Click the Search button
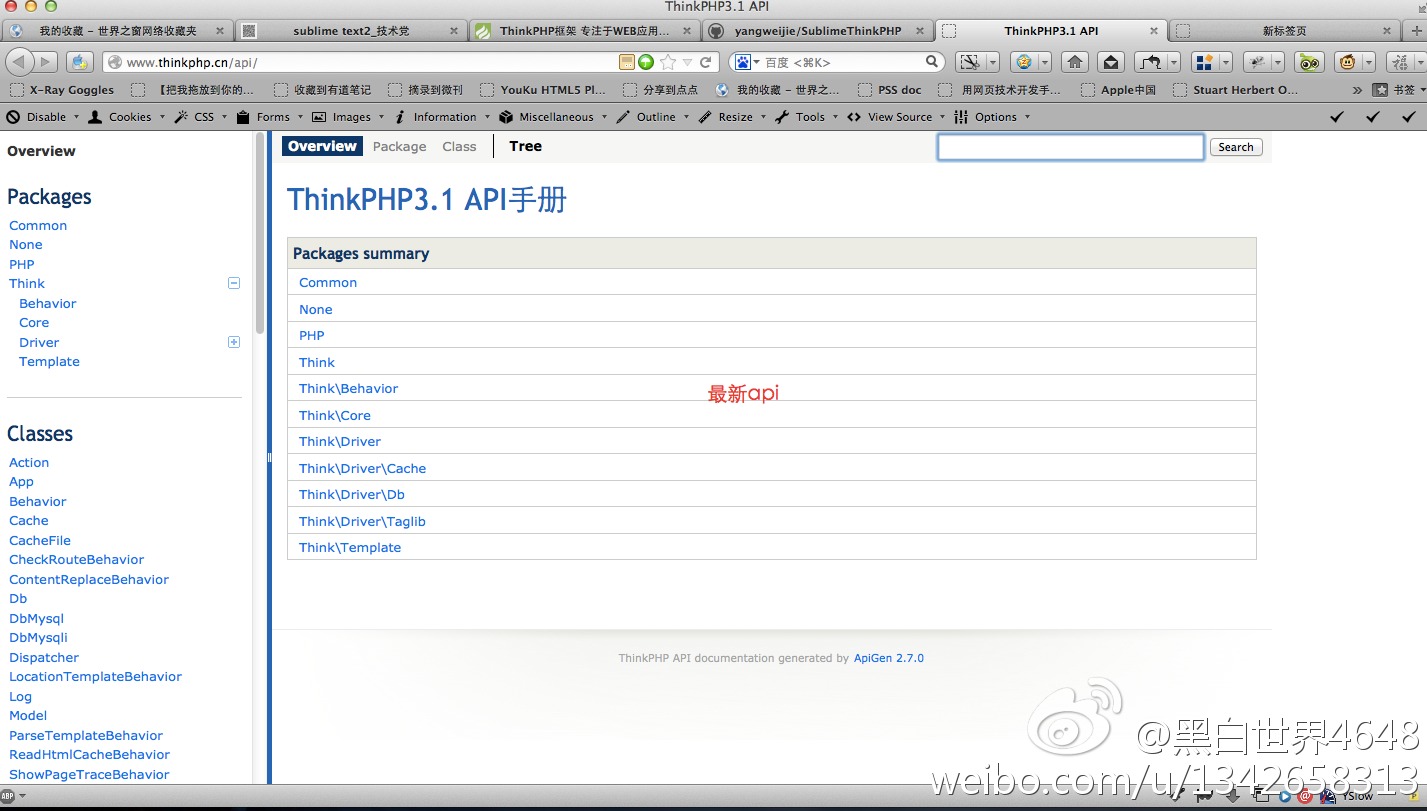 tap(1236, 147)
